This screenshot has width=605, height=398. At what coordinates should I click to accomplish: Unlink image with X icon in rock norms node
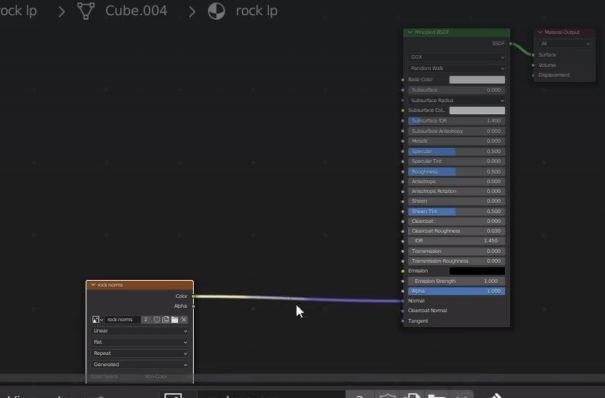coord(184,320)
